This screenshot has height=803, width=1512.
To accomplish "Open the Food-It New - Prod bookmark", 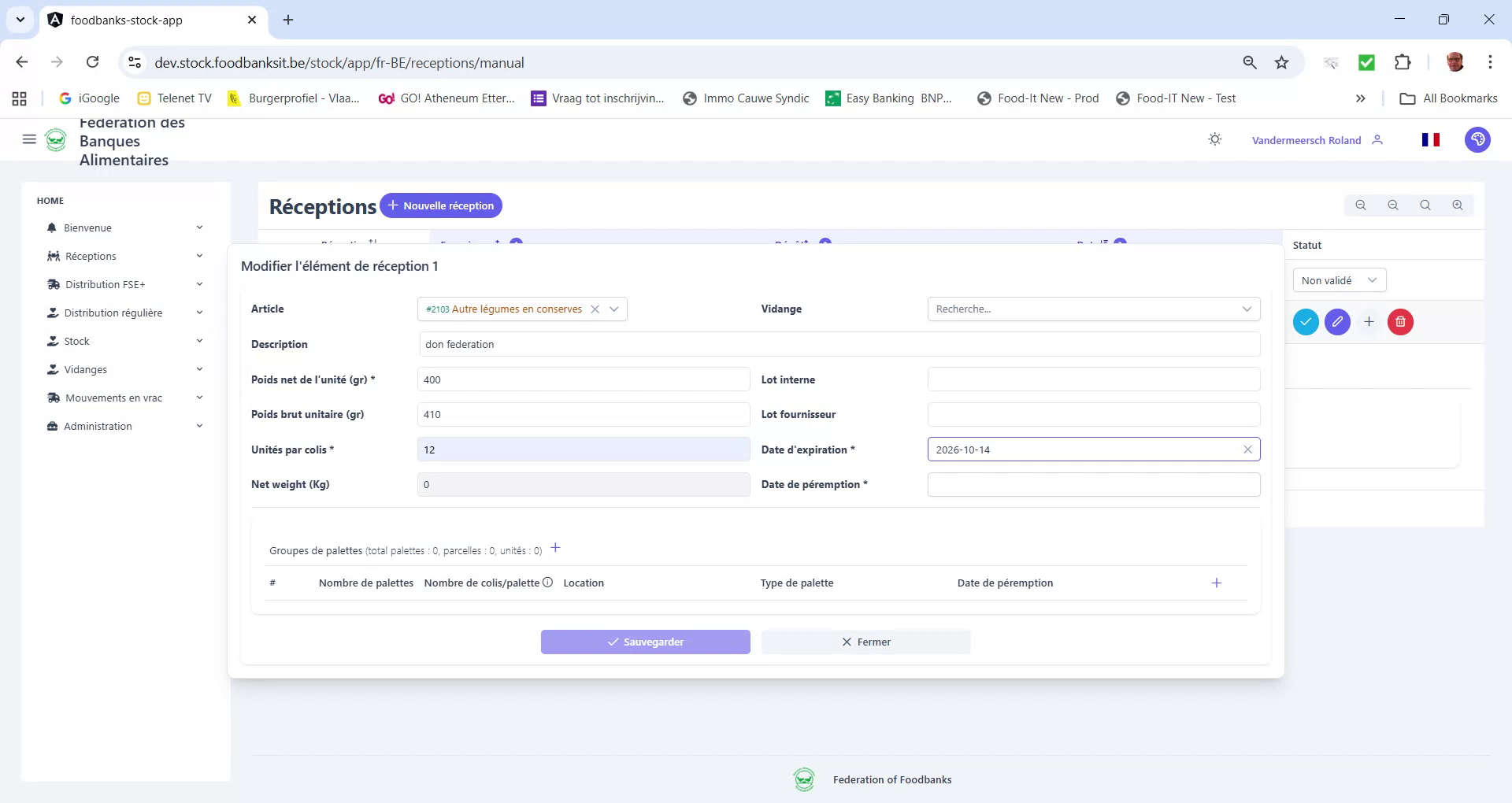I will pos(1038,98).
